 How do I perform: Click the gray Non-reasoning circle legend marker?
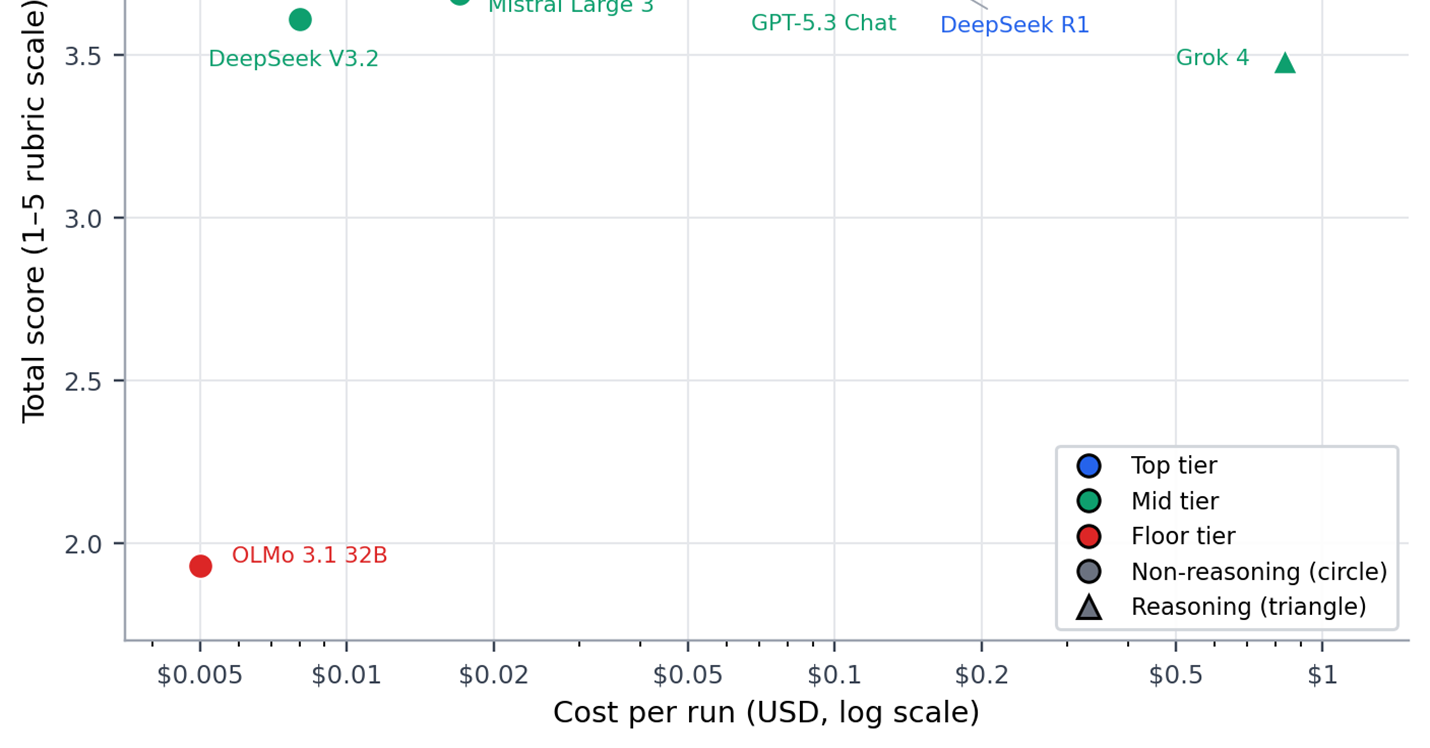point(1088,572)
